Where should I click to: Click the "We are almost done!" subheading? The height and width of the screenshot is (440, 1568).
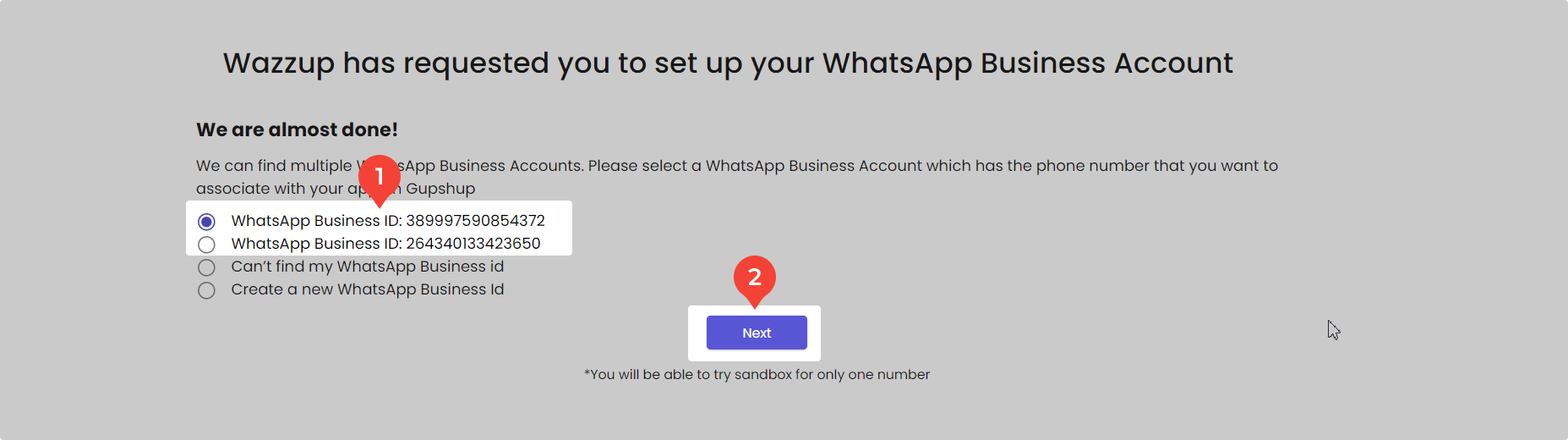coord(297,129)
